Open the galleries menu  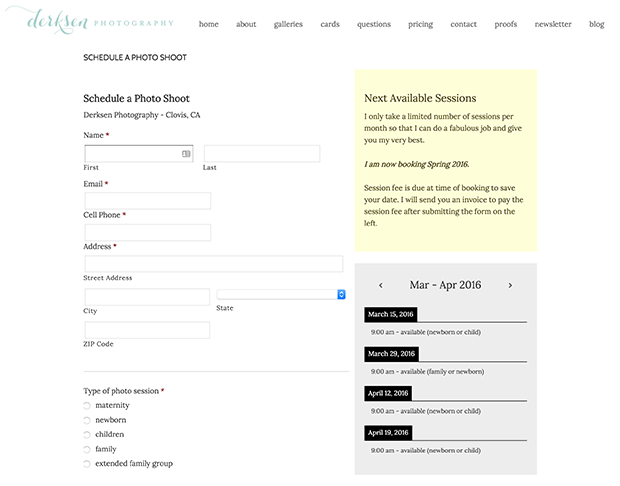(288, 24)
